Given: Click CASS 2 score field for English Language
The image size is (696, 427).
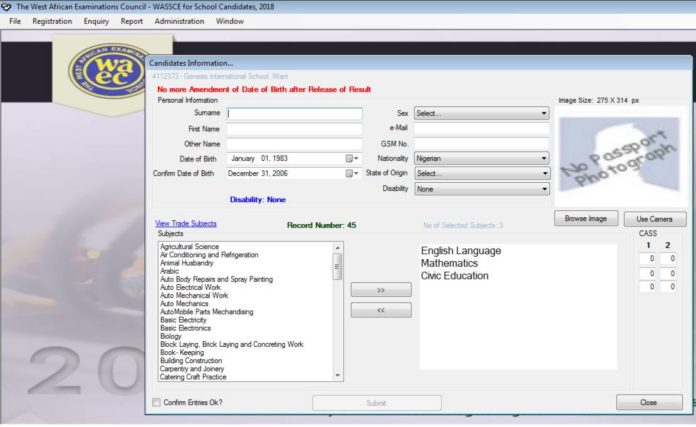Looking at the screenshot, I should point(668,259).
